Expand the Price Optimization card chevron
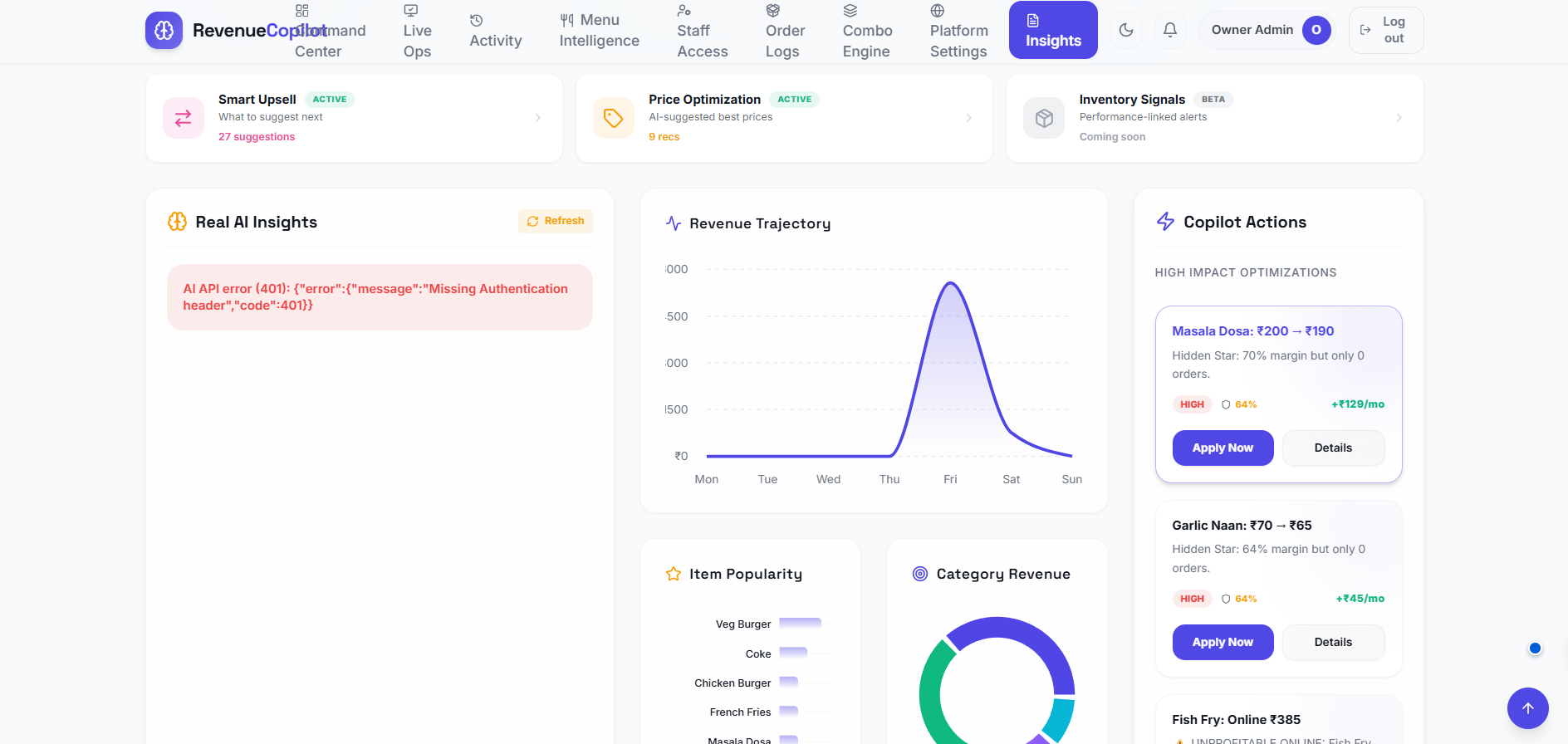This screenshot has height=744, width=1568. pos(968,118)
